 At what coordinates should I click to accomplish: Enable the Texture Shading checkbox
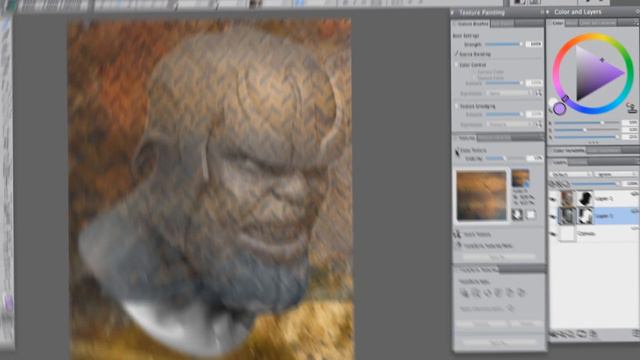pos(457,106)
